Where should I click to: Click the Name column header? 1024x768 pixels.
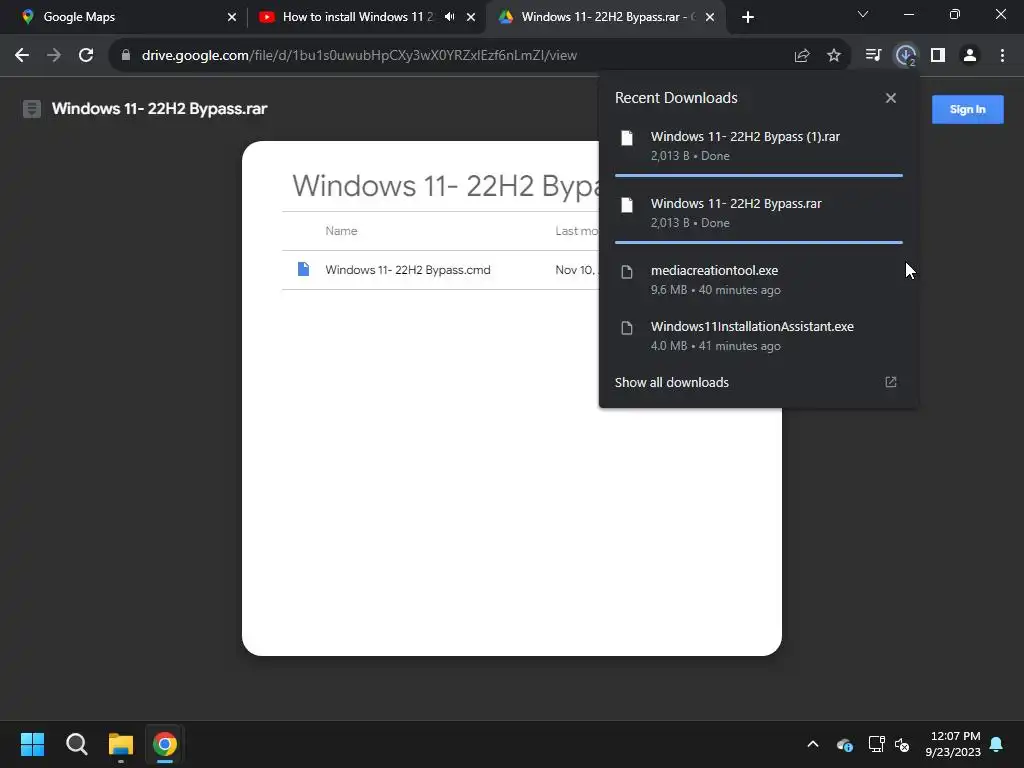tap(341, 231)
